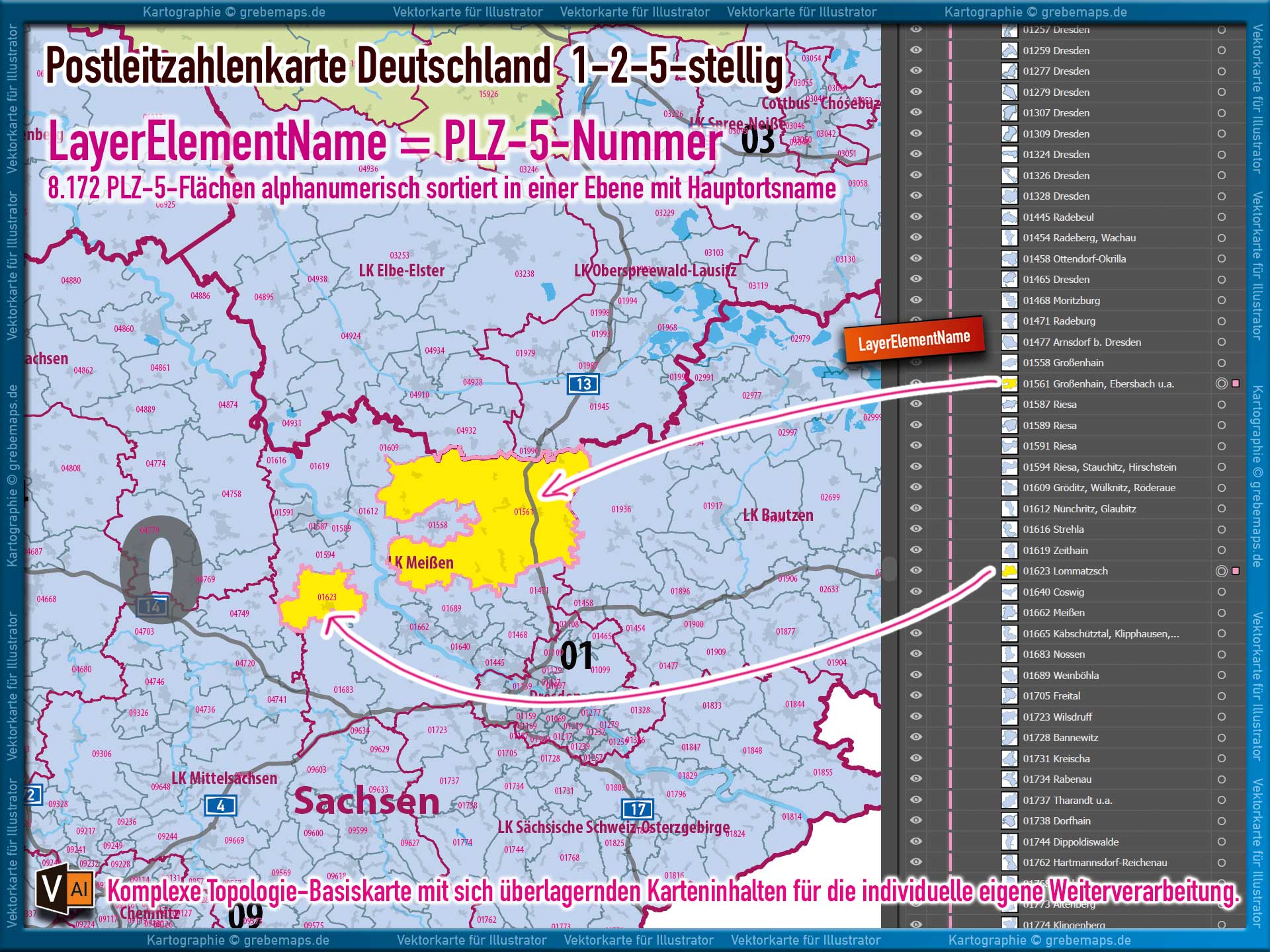Toggle eye icon for 01468 Moritzburg

point(915,300)
